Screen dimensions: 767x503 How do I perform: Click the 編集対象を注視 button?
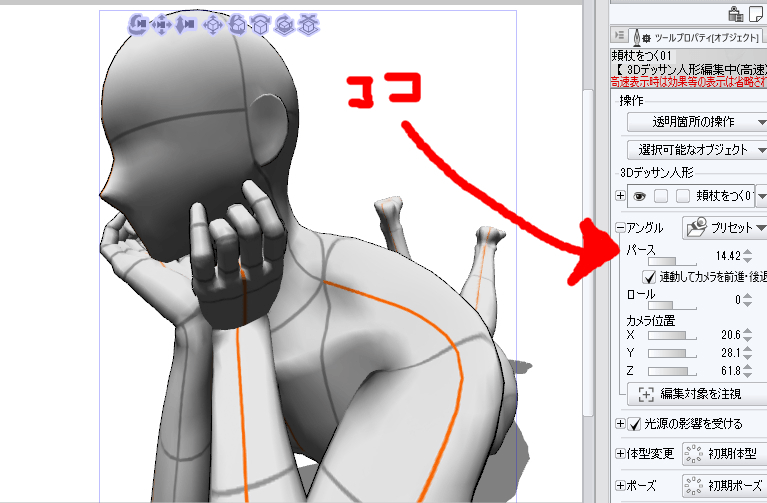(697, 394)
